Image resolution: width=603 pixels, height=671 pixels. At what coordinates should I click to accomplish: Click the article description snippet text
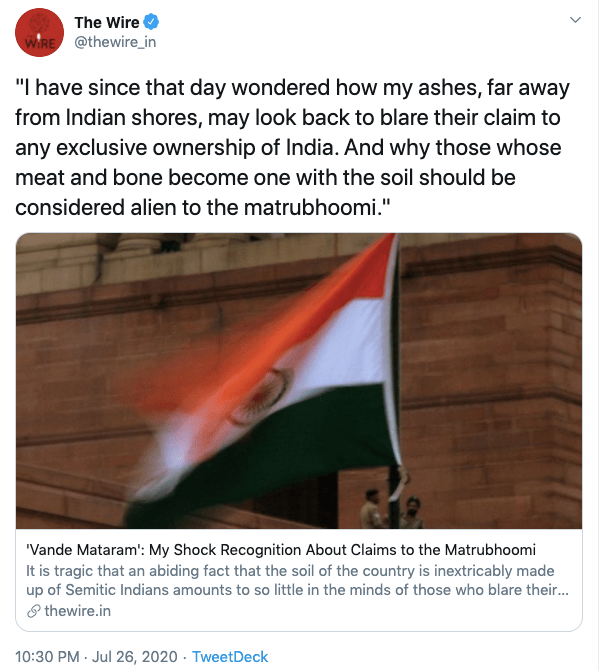pos(299,580)
